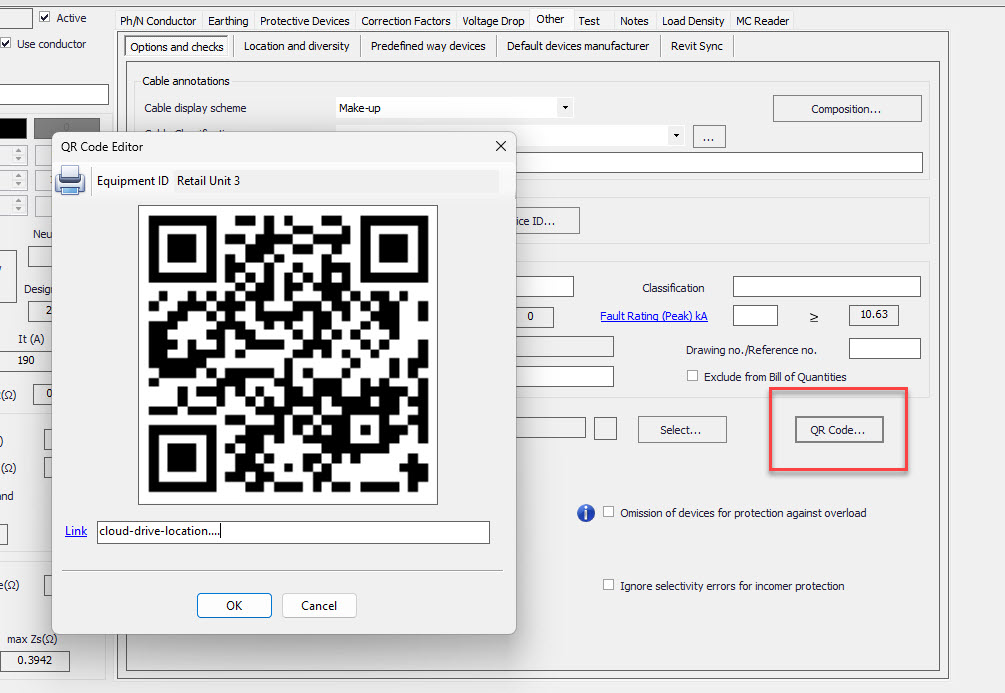
Task: Cancel the QR Code Editor dialog
Action: [319, 605]
